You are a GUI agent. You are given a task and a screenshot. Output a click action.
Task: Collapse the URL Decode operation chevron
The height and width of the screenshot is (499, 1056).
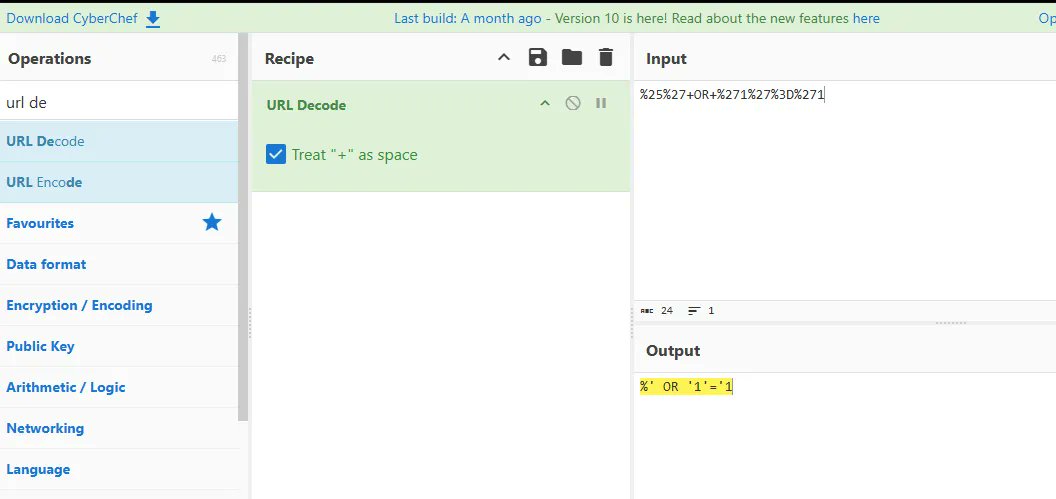tap(545, 103)
